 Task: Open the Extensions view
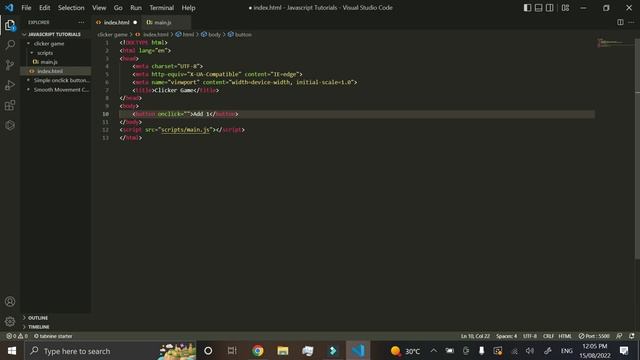(x=10, y=105)
